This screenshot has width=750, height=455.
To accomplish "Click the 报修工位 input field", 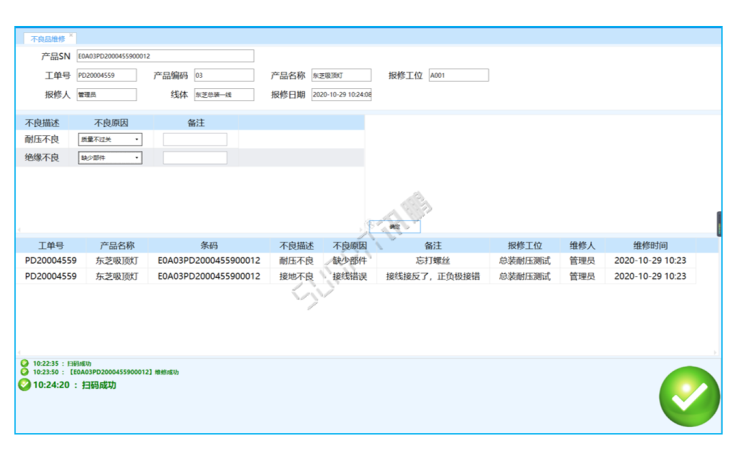I will [459, 75].
